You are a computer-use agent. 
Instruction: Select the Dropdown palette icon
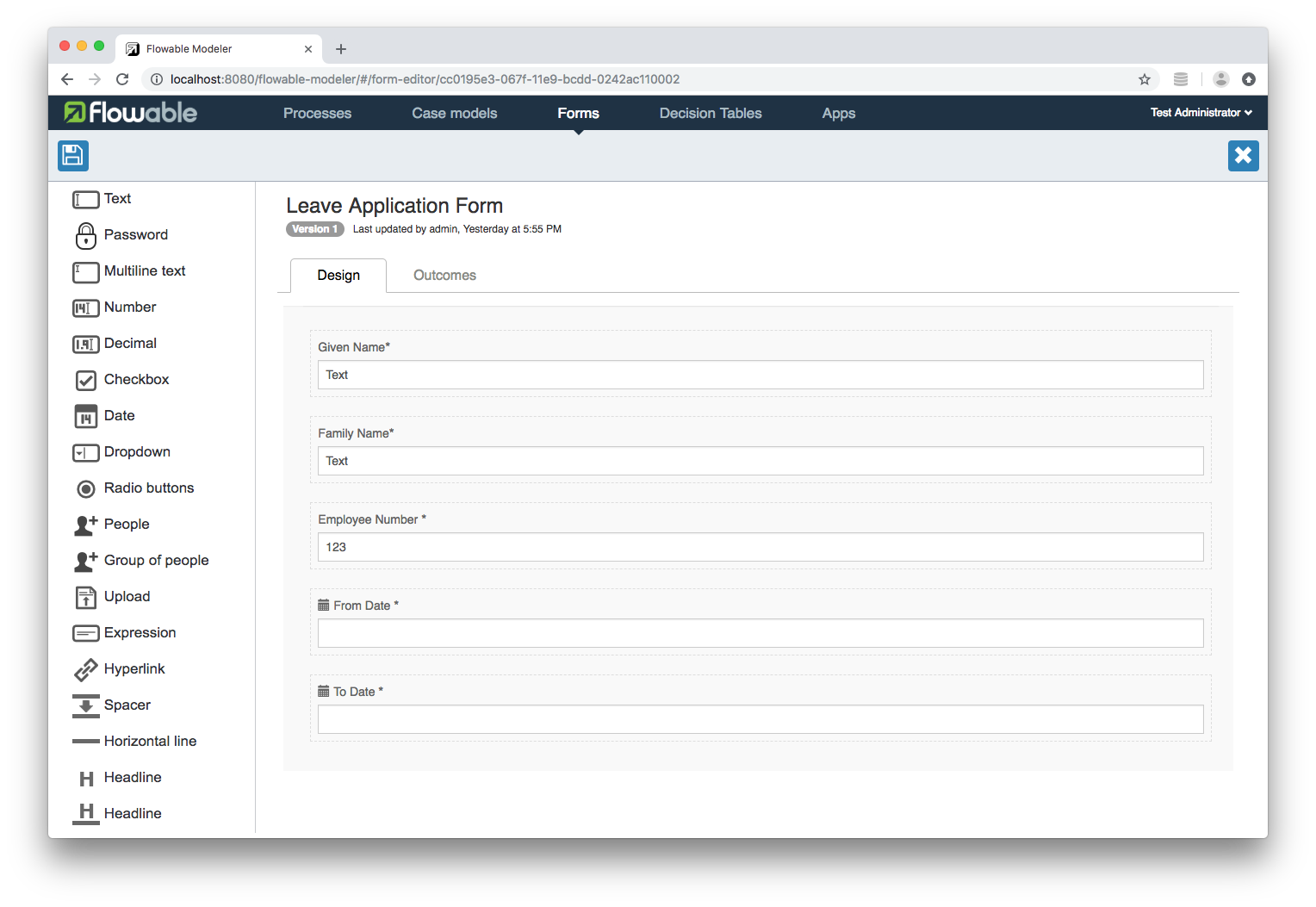tap(86, 453)
